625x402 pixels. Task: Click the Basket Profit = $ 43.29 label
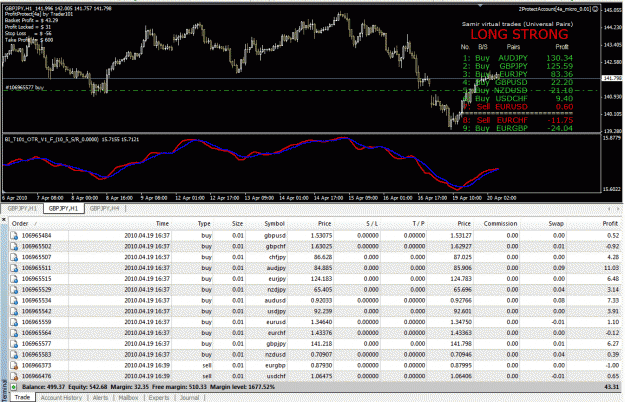[x=31, y=20]
